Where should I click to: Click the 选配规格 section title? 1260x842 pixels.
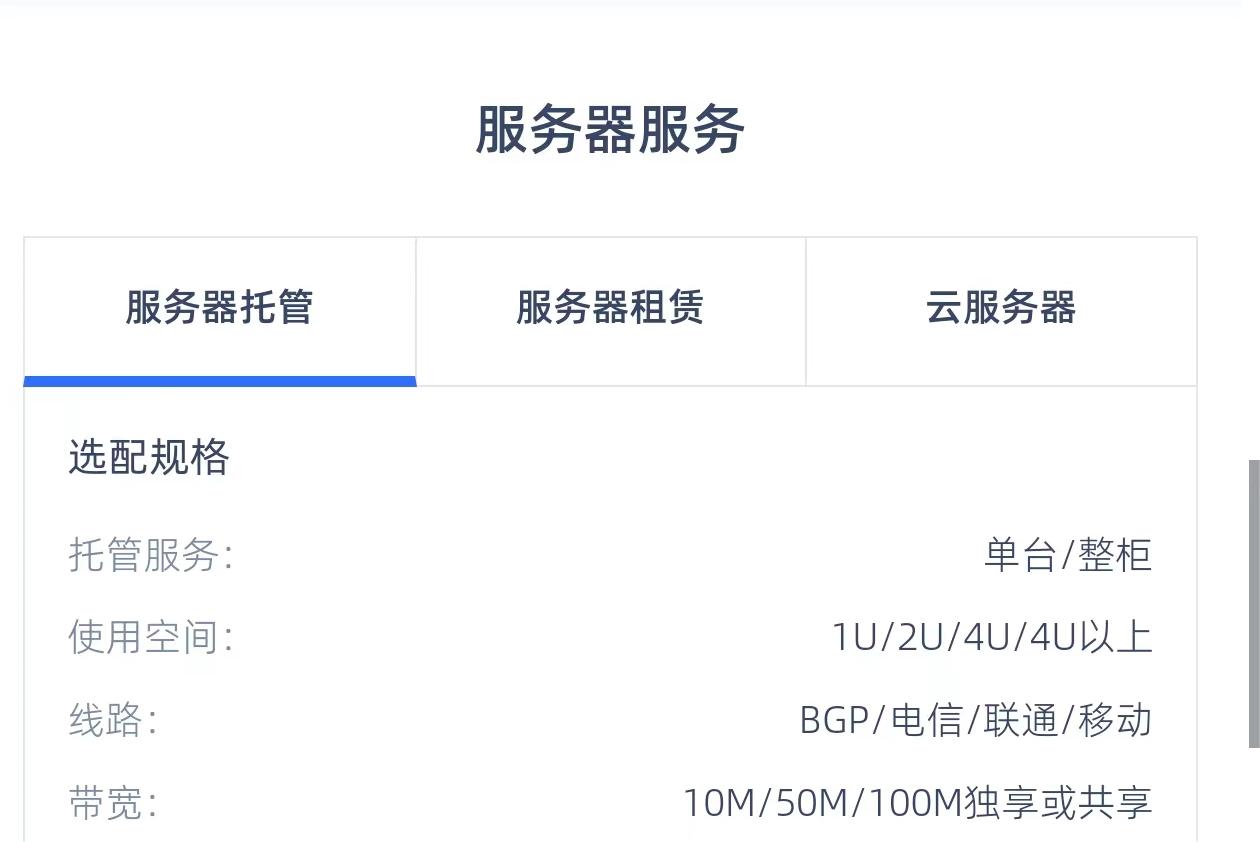click(x=149, y=458)
